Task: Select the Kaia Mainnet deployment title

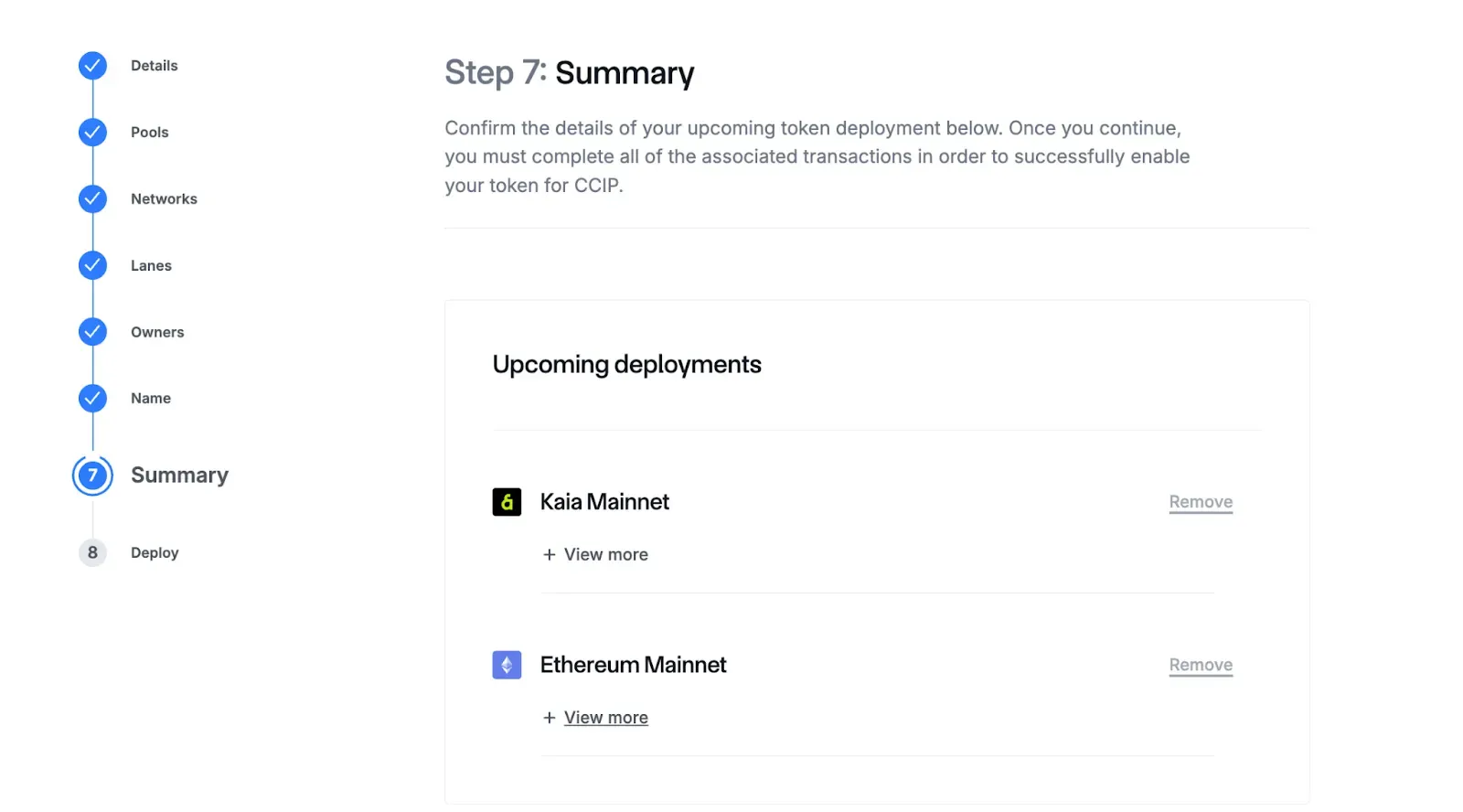Action: click(604, 502)
